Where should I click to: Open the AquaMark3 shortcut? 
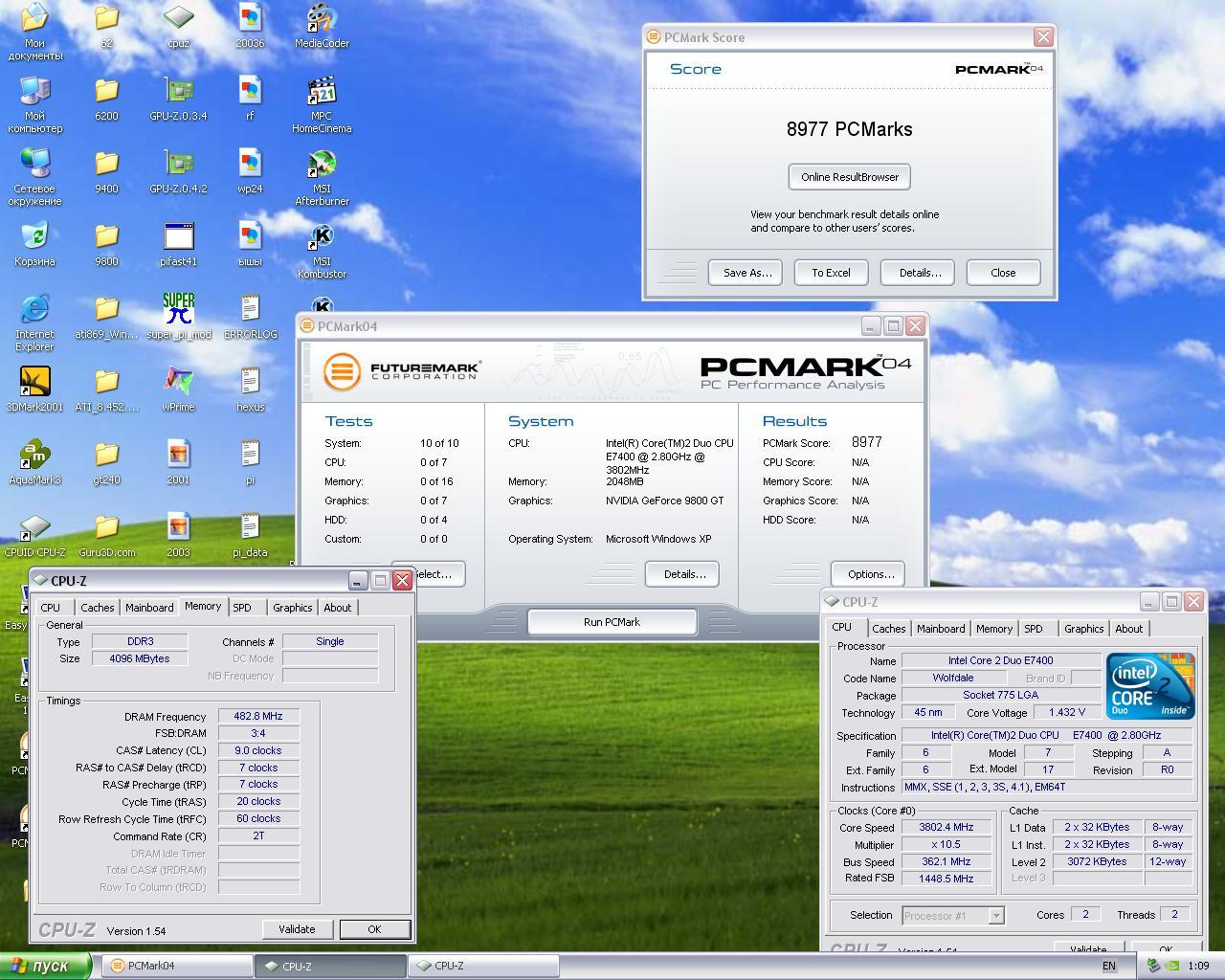tap(34, 462)
